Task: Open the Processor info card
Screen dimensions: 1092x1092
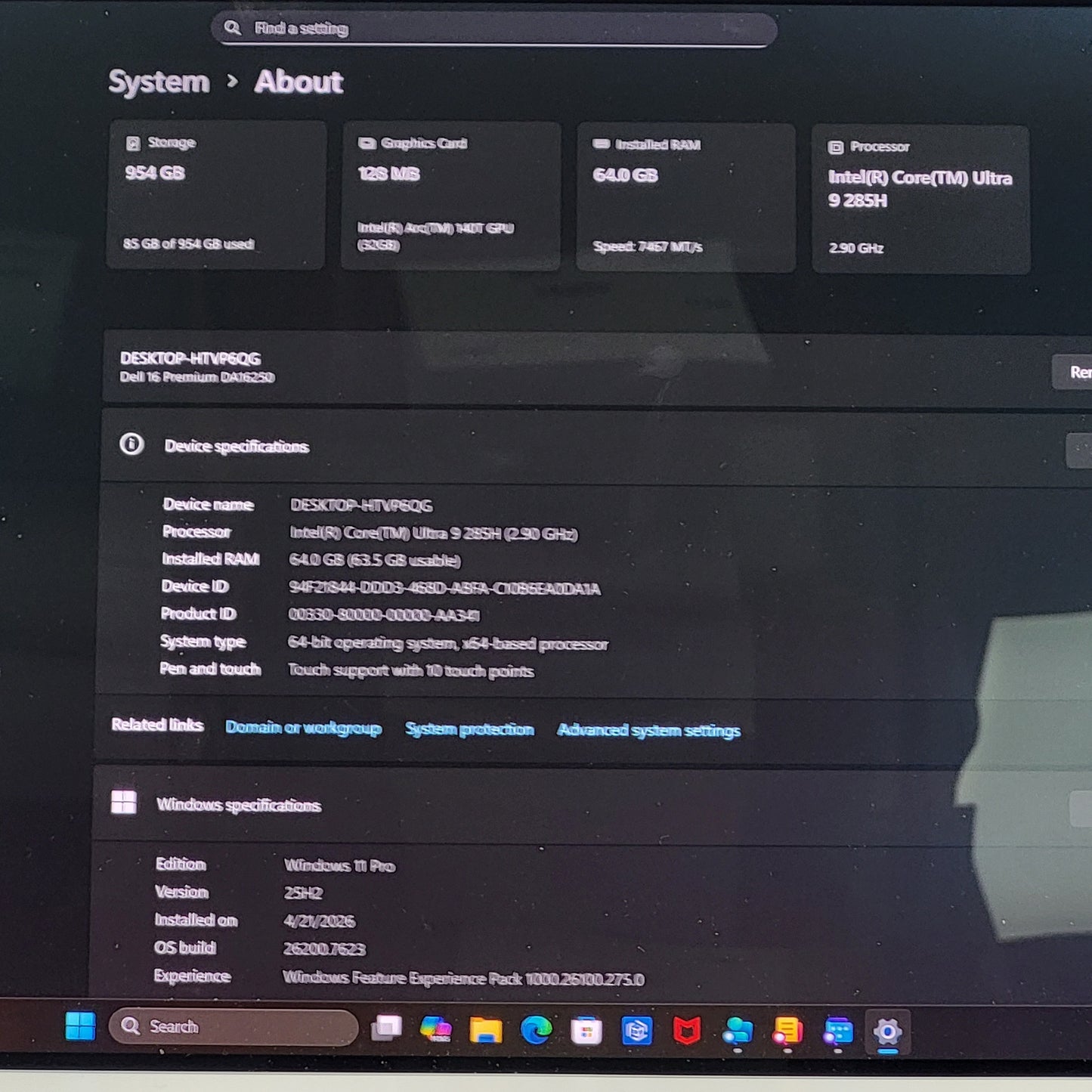Action: (920, 200)
